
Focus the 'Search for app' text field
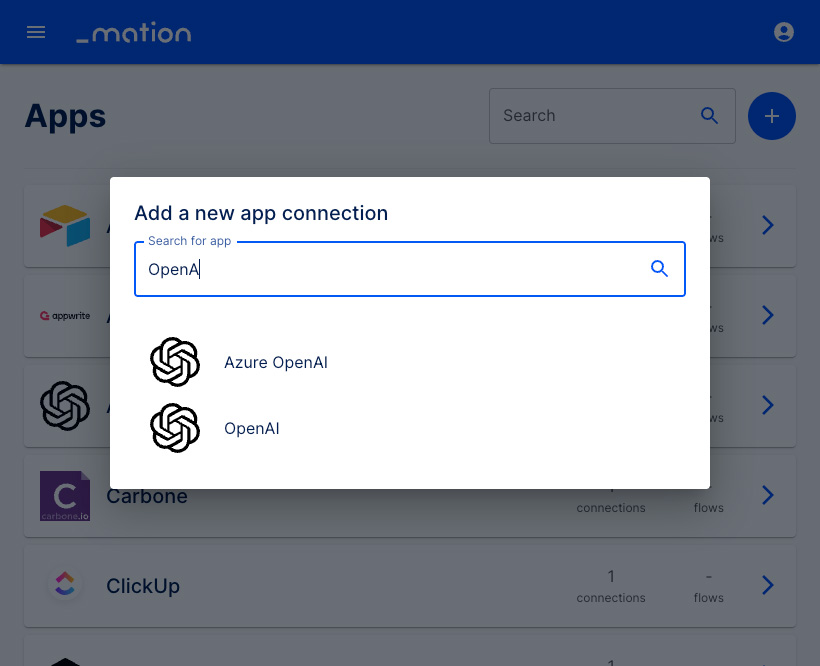click(x=410, y=269)
